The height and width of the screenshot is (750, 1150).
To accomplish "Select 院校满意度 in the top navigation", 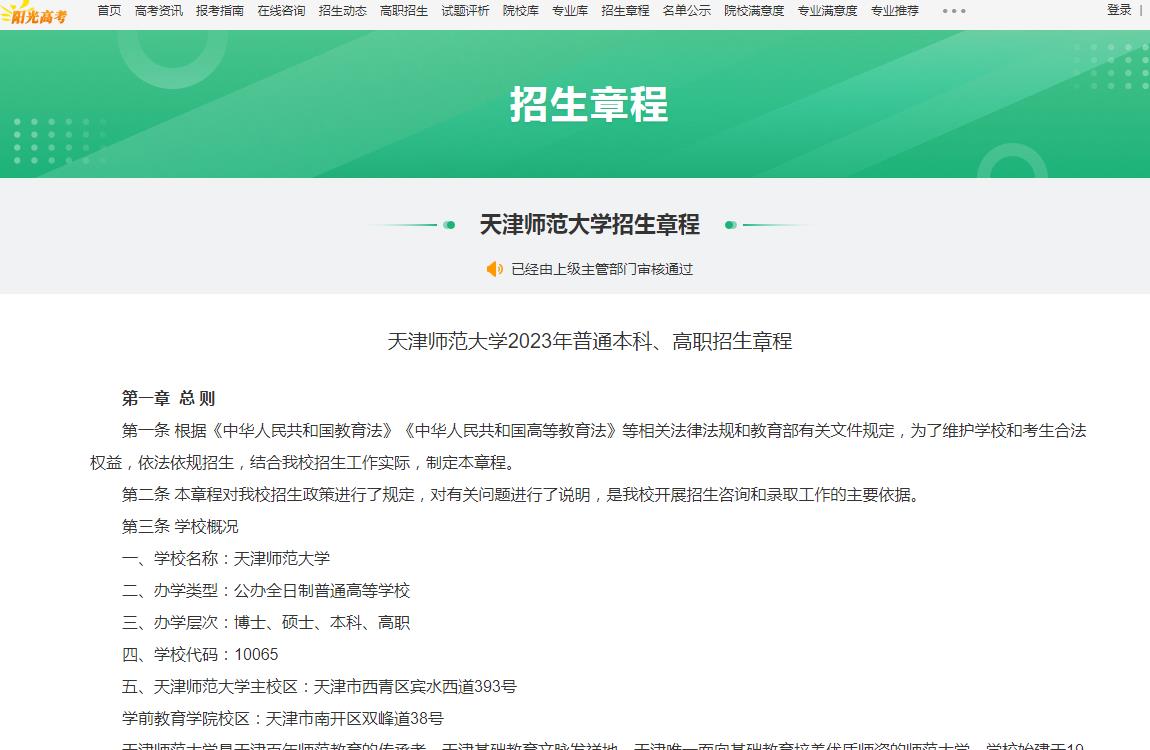I will pyautogui.click(x=754, y=10).
